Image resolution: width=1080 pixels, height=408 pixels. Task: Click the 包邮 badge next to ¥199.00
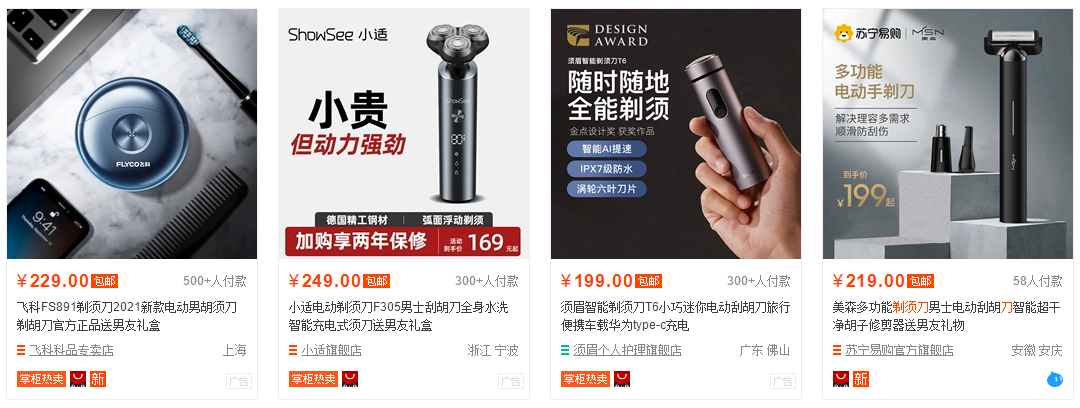pos(649,281)
